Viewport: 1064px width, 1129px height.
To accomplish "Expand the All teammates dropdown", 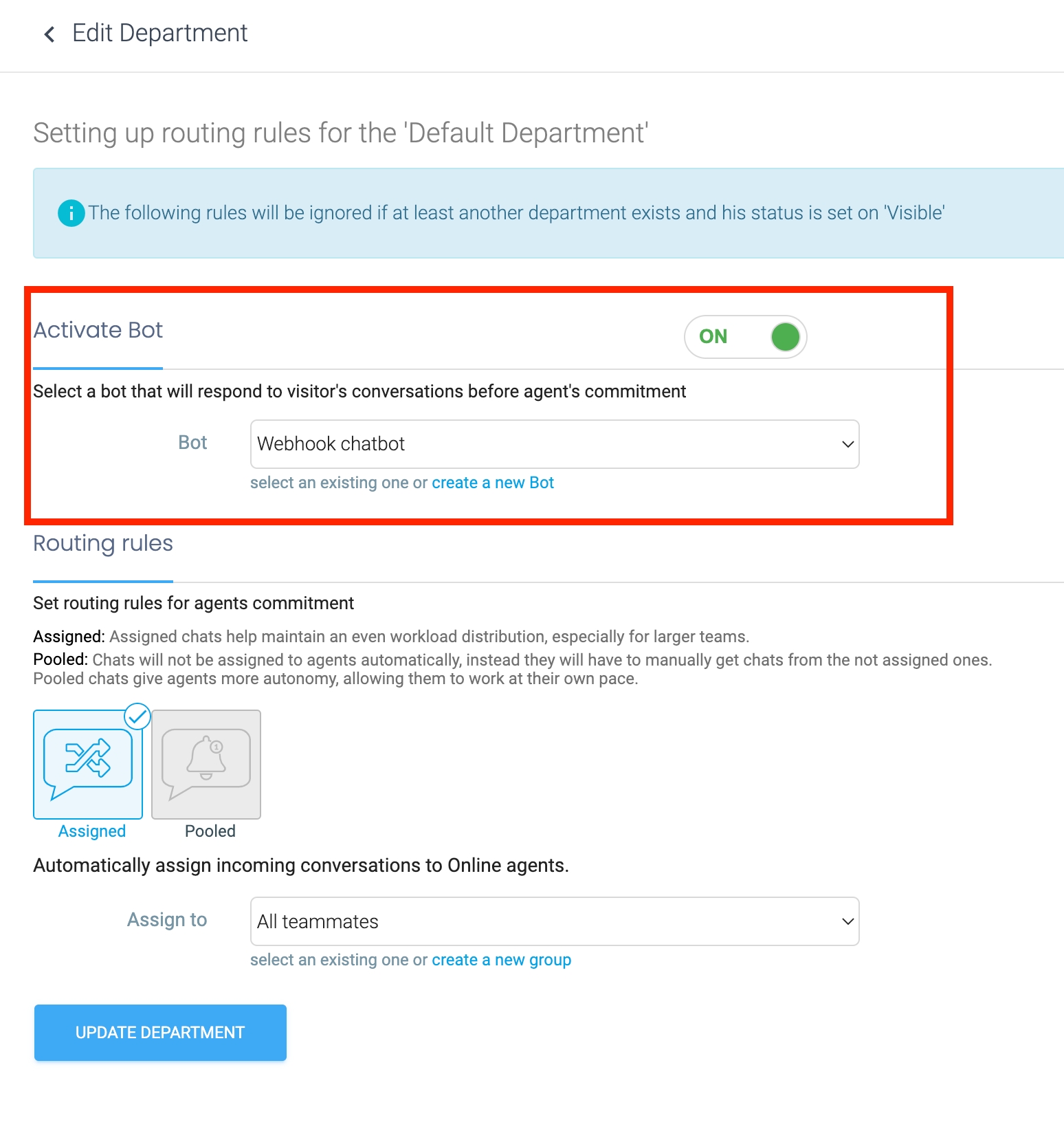I will (x=554, y=921).
